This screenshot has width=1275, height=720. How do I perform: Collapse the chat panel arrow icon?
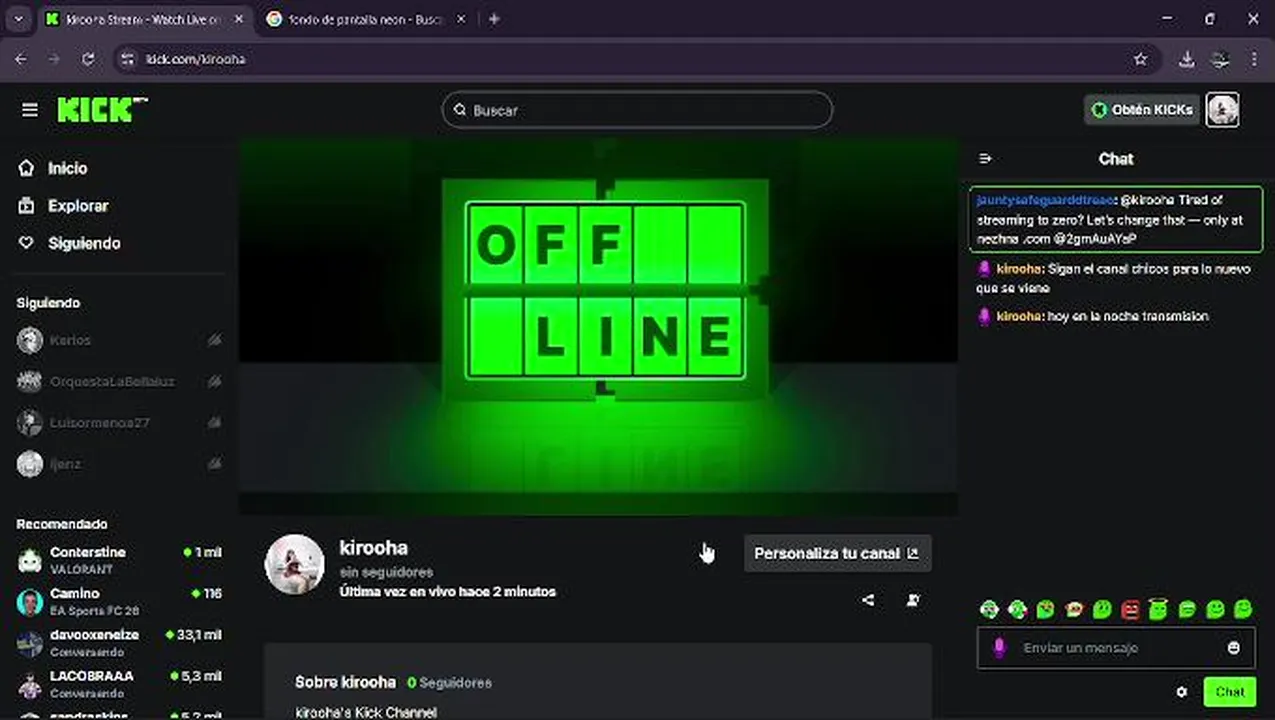click(985, 158)
